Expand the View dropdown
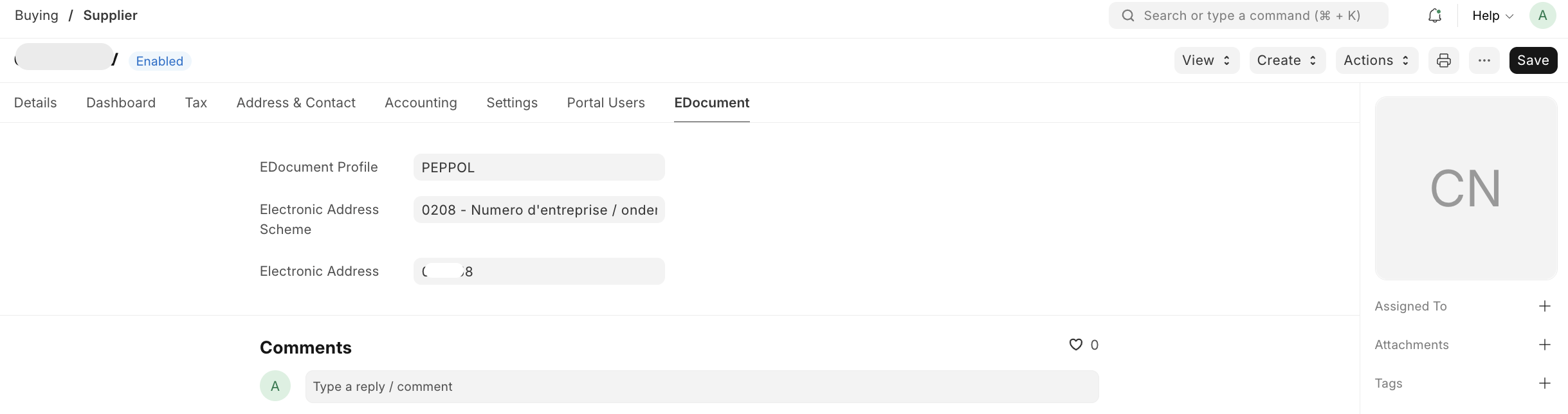Image resolution: width=1568 pixels, height=414 pixels. click(x=1207, y=60)
